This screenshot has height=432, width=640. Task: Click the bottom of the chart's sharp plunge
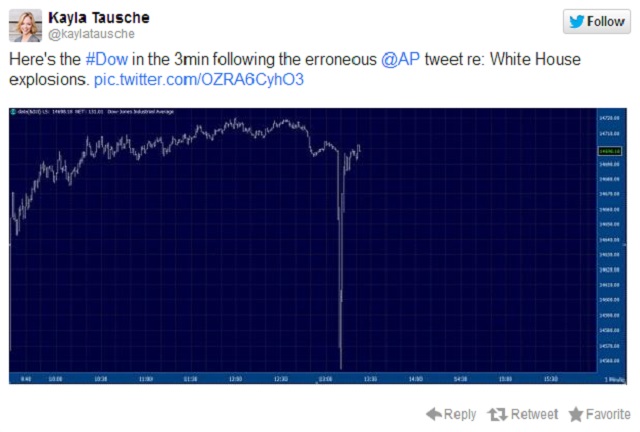[x=341, y=368]
